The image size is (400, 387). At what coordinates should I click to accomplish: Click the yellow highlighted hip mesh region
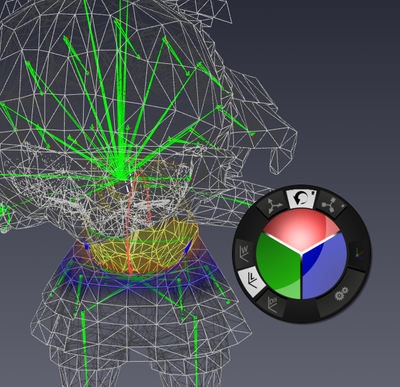143,248
